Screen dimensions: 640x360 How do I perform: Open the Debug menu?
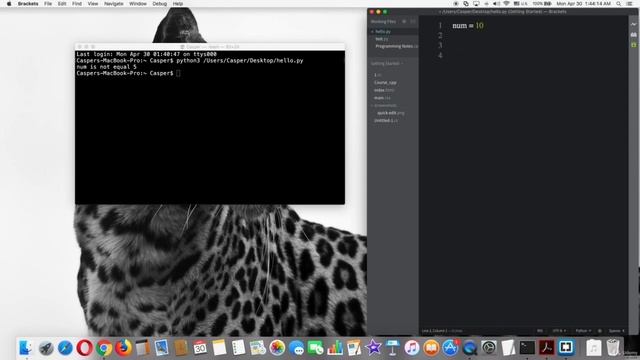coord(159,4)
